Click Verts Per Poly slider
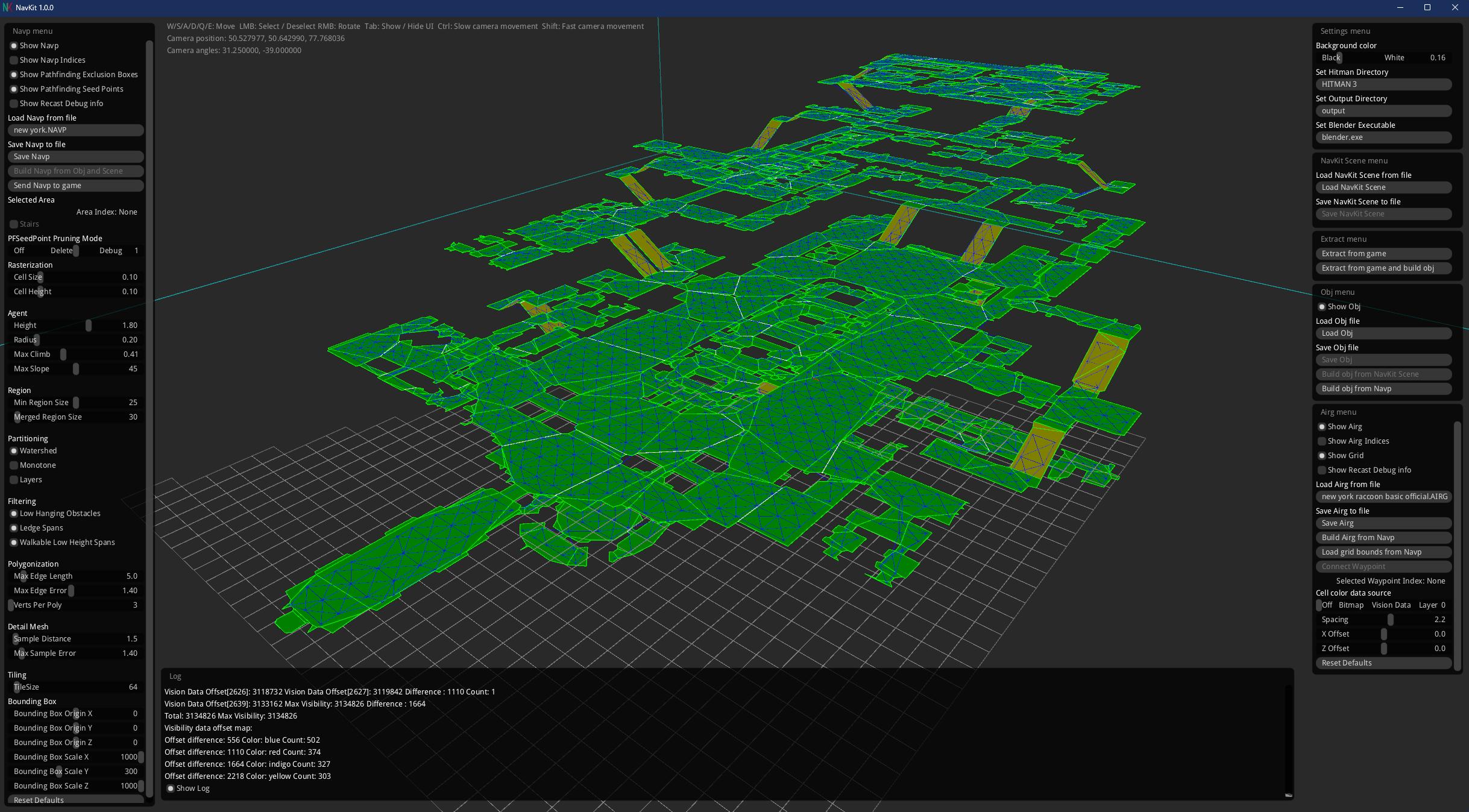This screenshot has width=1469, height=812. 75,605
